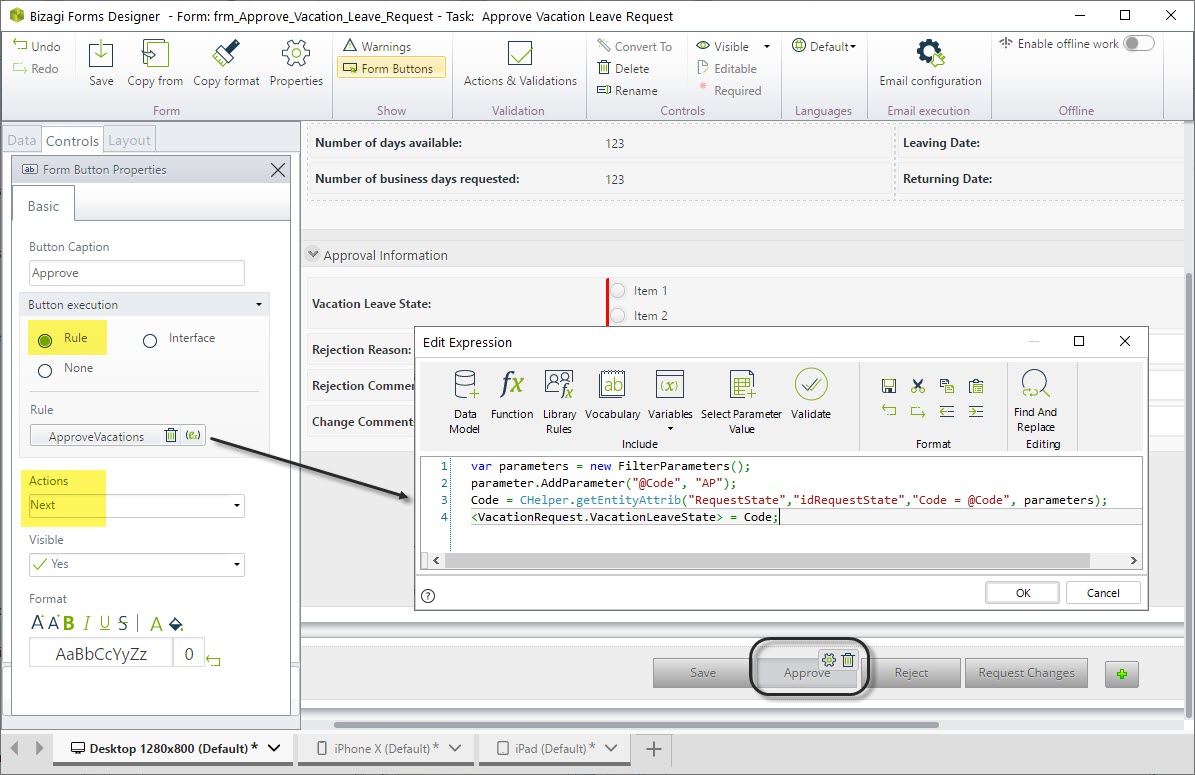This screenshot has height=775, width=1195.
Task: Click the save icon in the expression Format group
Action: tap(889, 386)
